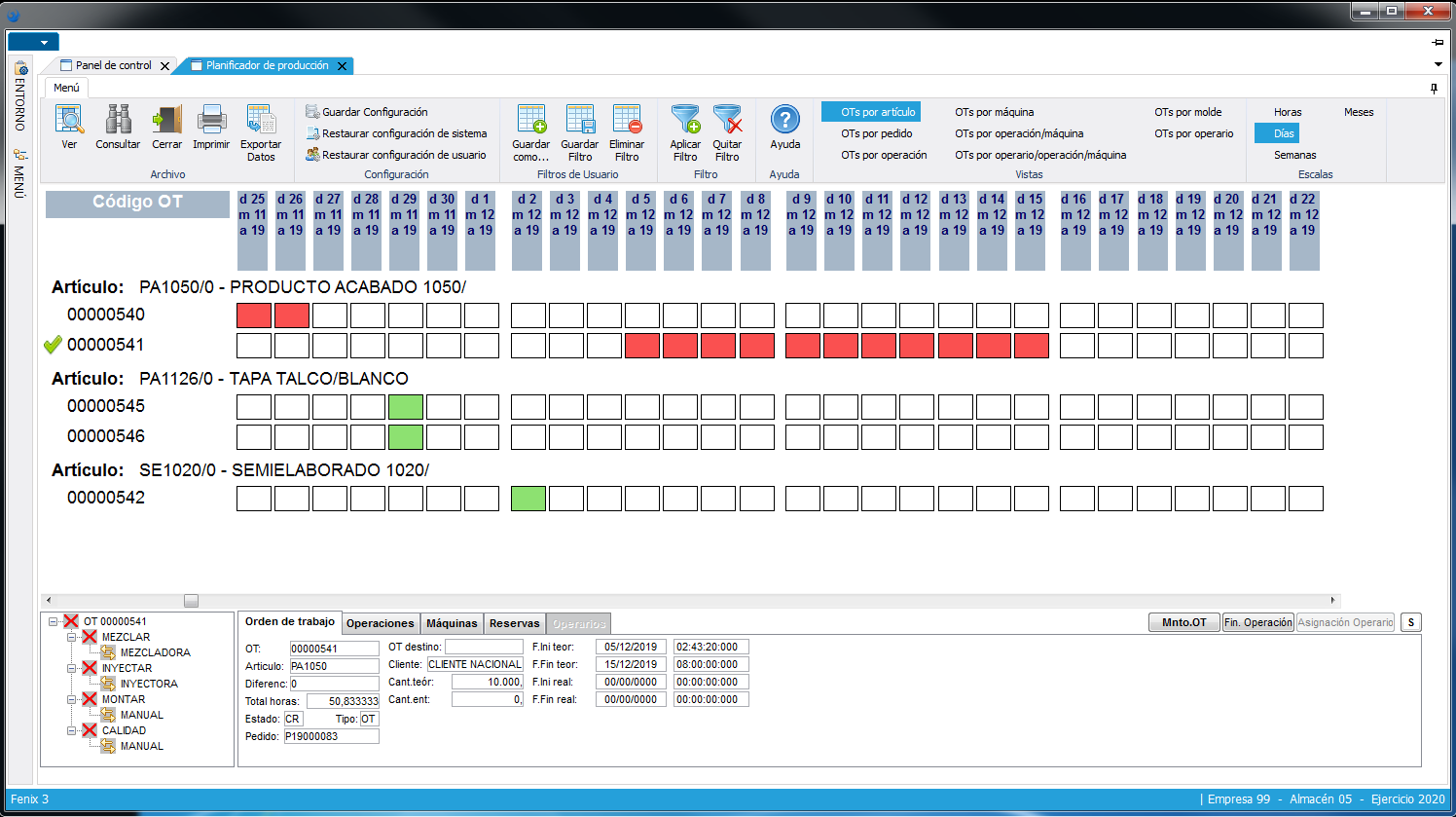
Task: Open the blue application menu dropdown
Action: point(33,42)
